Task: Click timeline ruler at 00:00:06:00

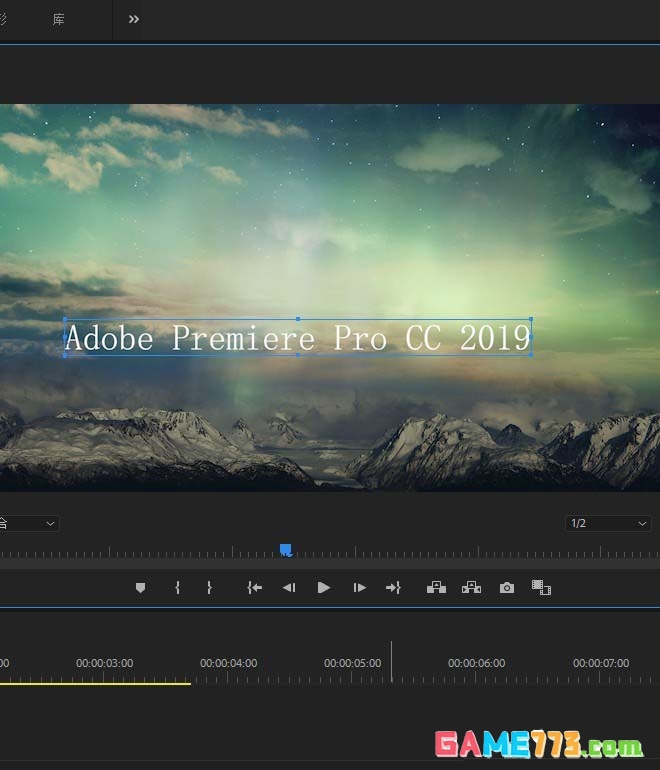Action: (x=476, y=663)
